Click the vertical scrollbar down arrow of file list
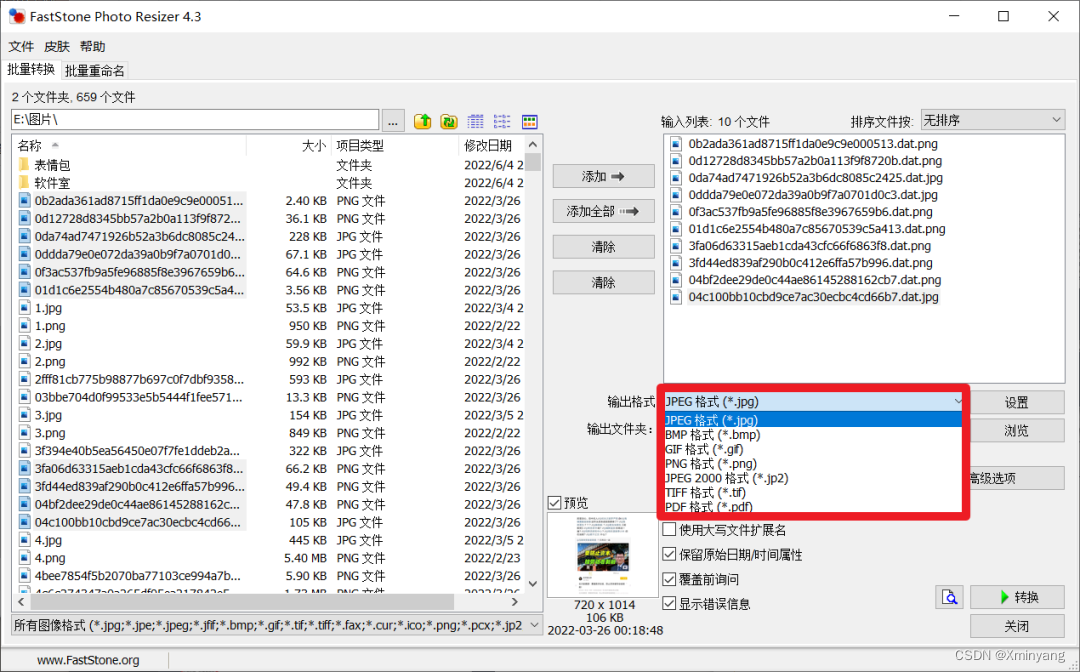The height and width of the screenshot is (672, 1080). click(533, 584)
